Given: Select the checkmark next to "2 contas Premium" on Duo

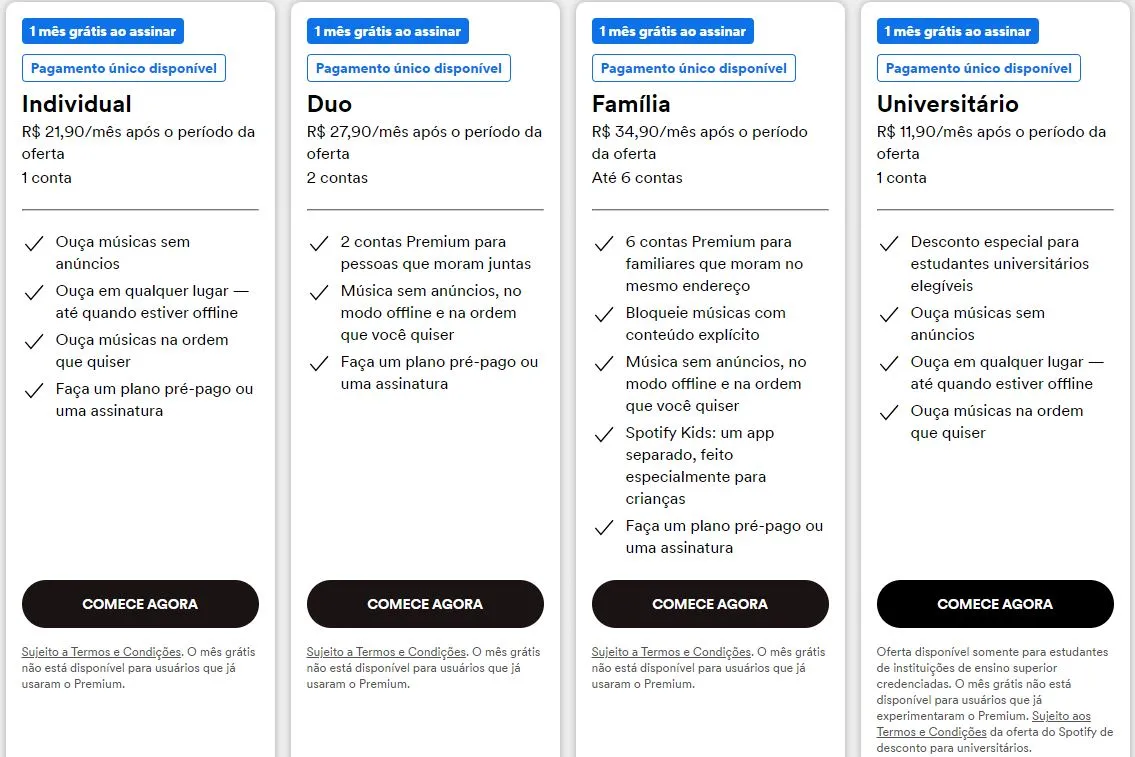Looking at the screenshot, I should click(318, 242).
